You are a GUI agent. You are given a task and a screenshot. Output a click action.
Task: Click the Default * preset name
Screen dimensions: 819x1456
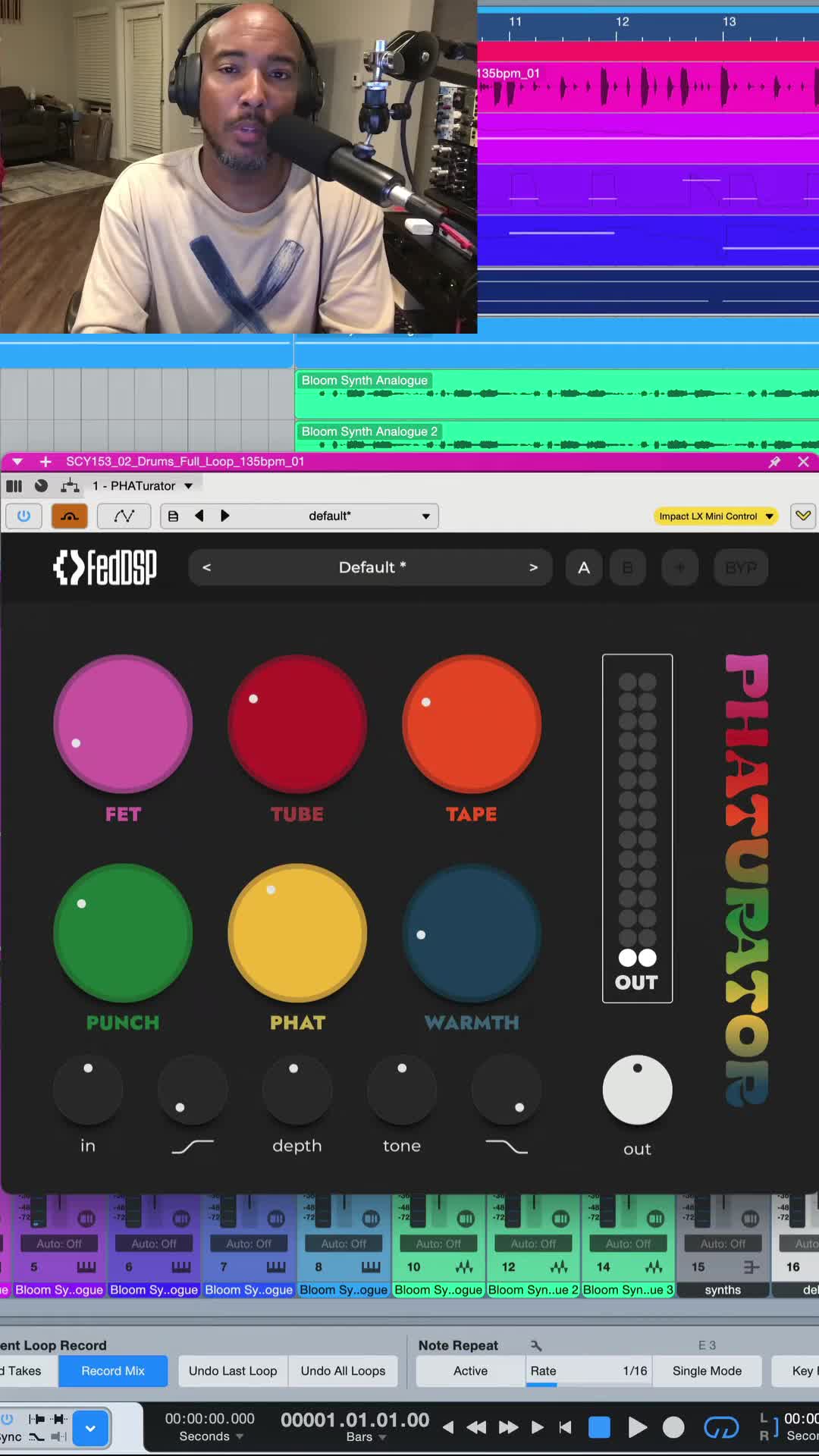[372, 567]
